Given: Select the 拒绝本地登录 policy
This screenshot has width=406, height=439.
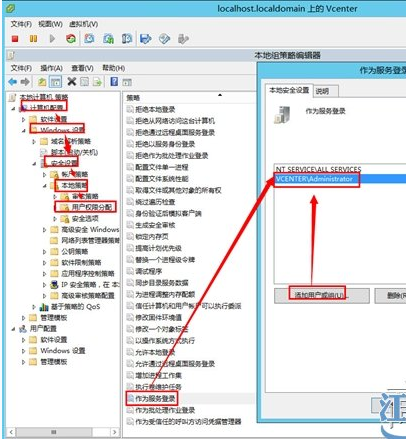Looking at the screenshot, I should point(155,109).
